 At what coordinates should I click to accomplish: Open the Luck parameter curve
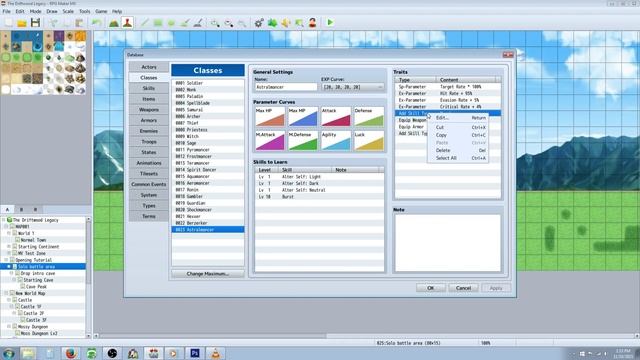tap(369, 141)
